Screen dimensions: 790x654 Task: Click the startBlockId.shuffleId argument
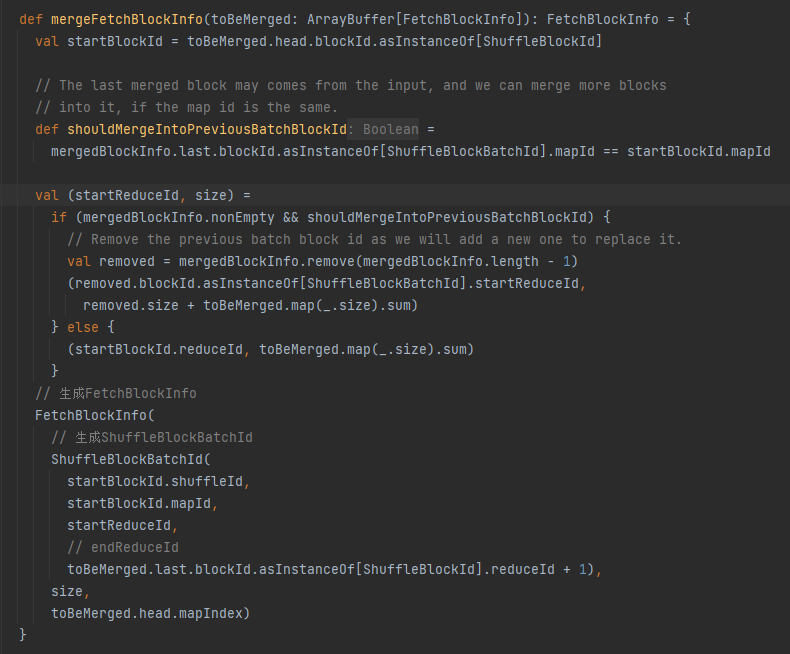[x=156, y=481]
